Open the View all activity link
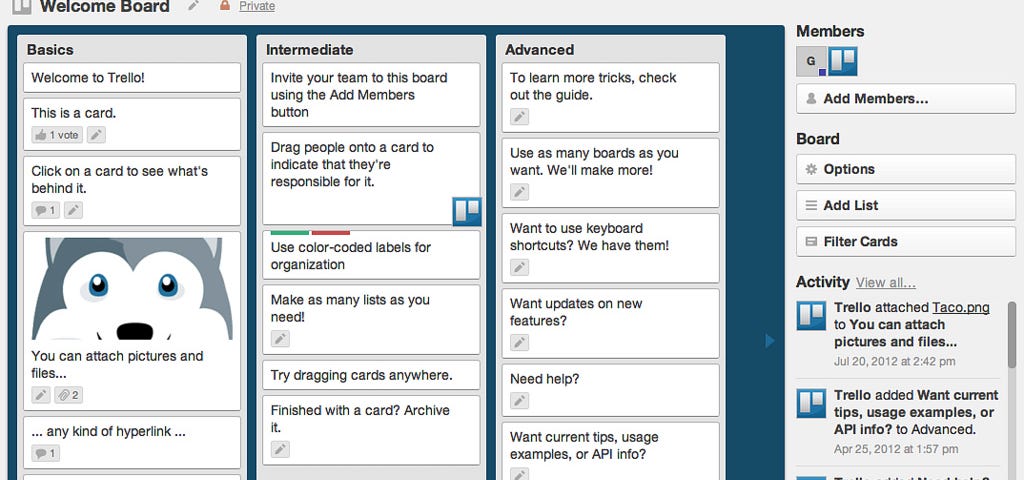This screenshot has height=480, width=1024. pyautogui.click(x=886, y=283)
